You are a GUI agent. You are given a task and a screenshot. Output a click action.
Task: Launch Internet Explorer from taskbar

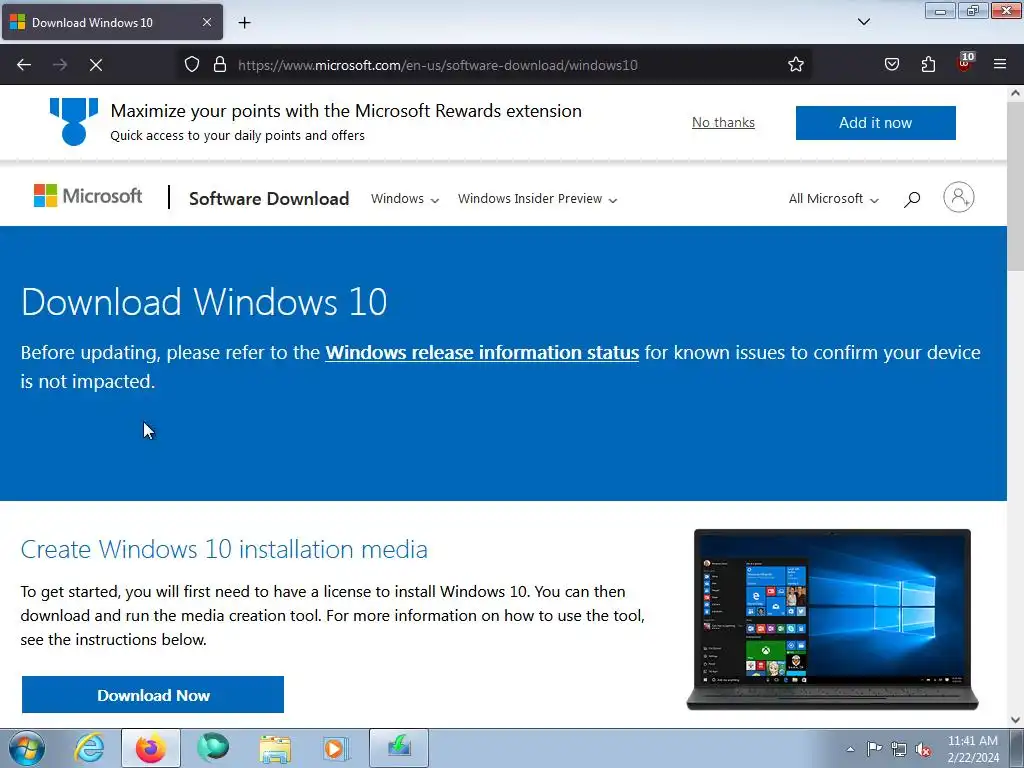89,748
